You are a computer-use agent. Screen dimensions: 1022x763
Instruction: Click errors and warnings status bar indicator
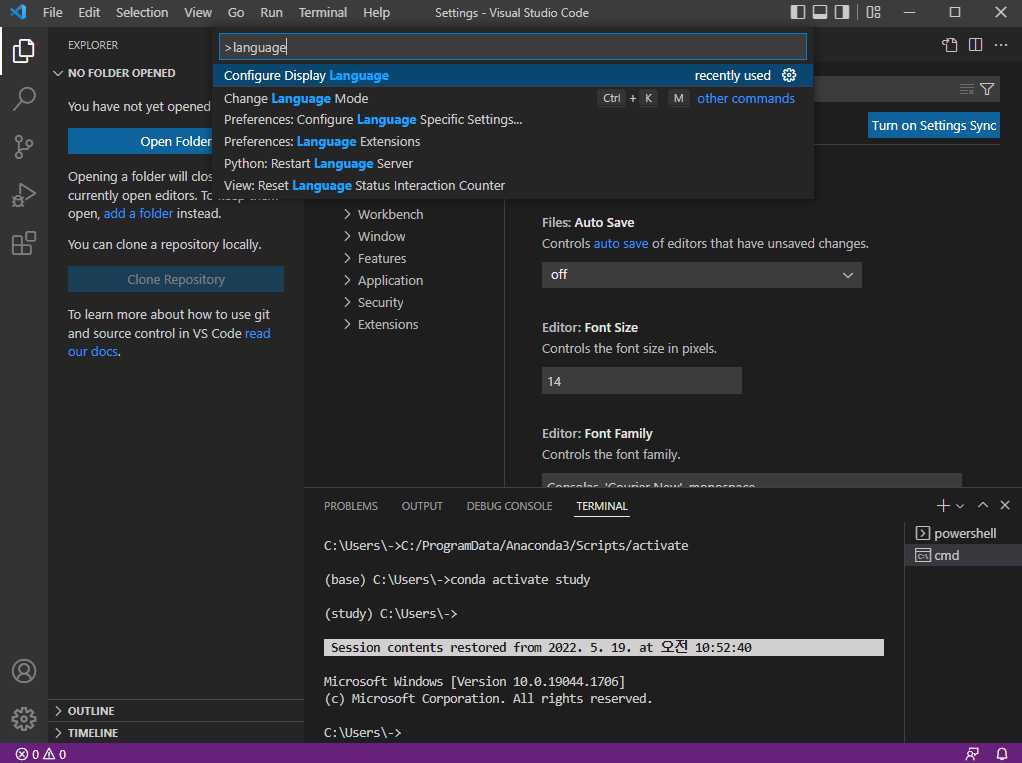pos(40,754)
